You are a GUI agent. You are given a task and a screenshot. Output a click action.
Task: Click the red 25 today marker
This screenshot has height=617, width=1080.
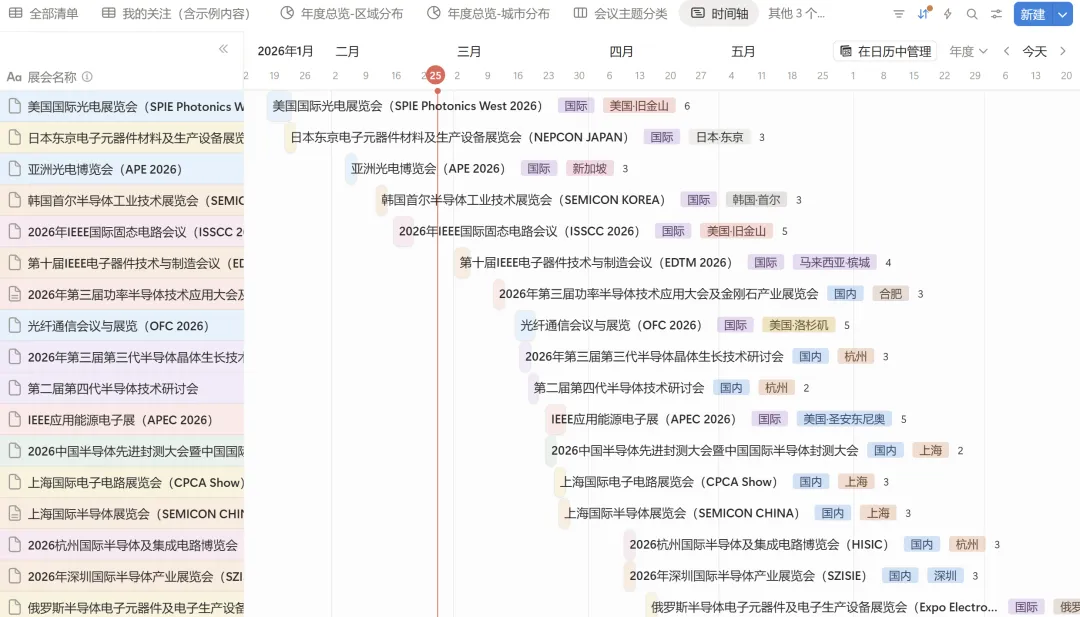click(435, 75)
